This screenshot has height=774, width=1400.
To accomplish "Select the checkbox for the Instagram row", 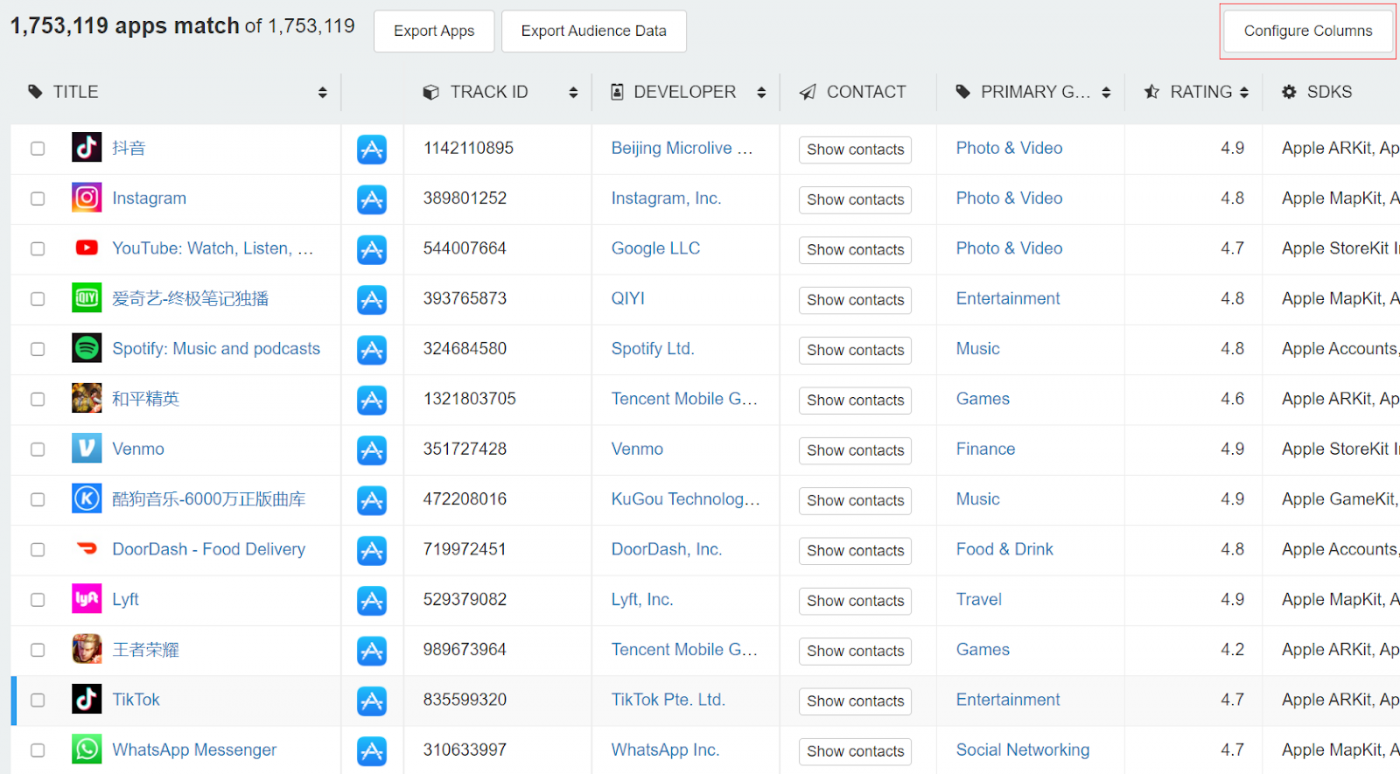I will (37, 199).
